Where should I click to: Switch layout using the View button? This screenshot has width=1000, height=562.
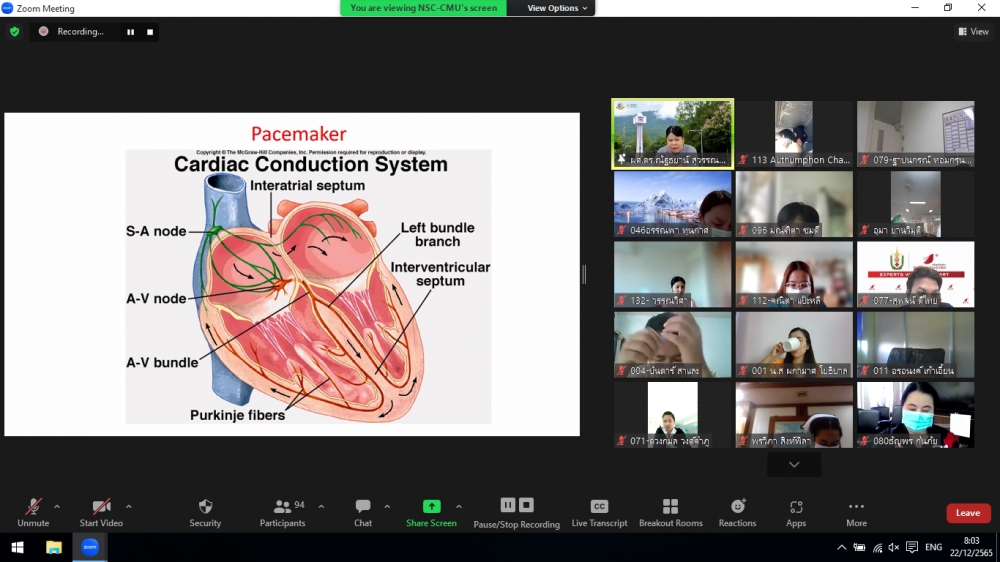[x=973, y=32]
